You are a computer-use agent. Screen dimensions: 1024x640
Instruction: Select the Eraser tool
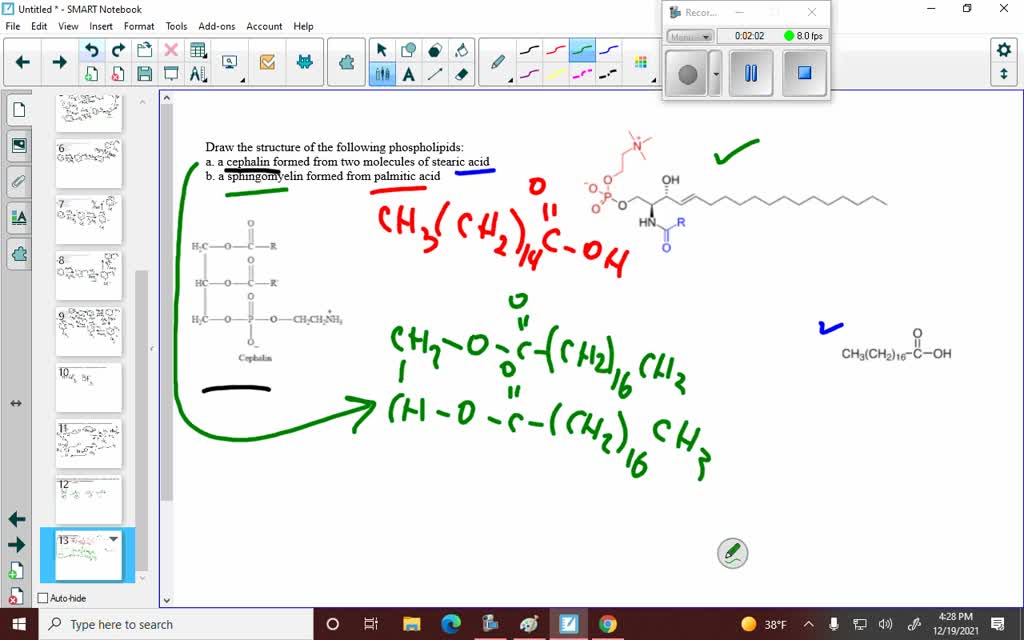point(460,73)
